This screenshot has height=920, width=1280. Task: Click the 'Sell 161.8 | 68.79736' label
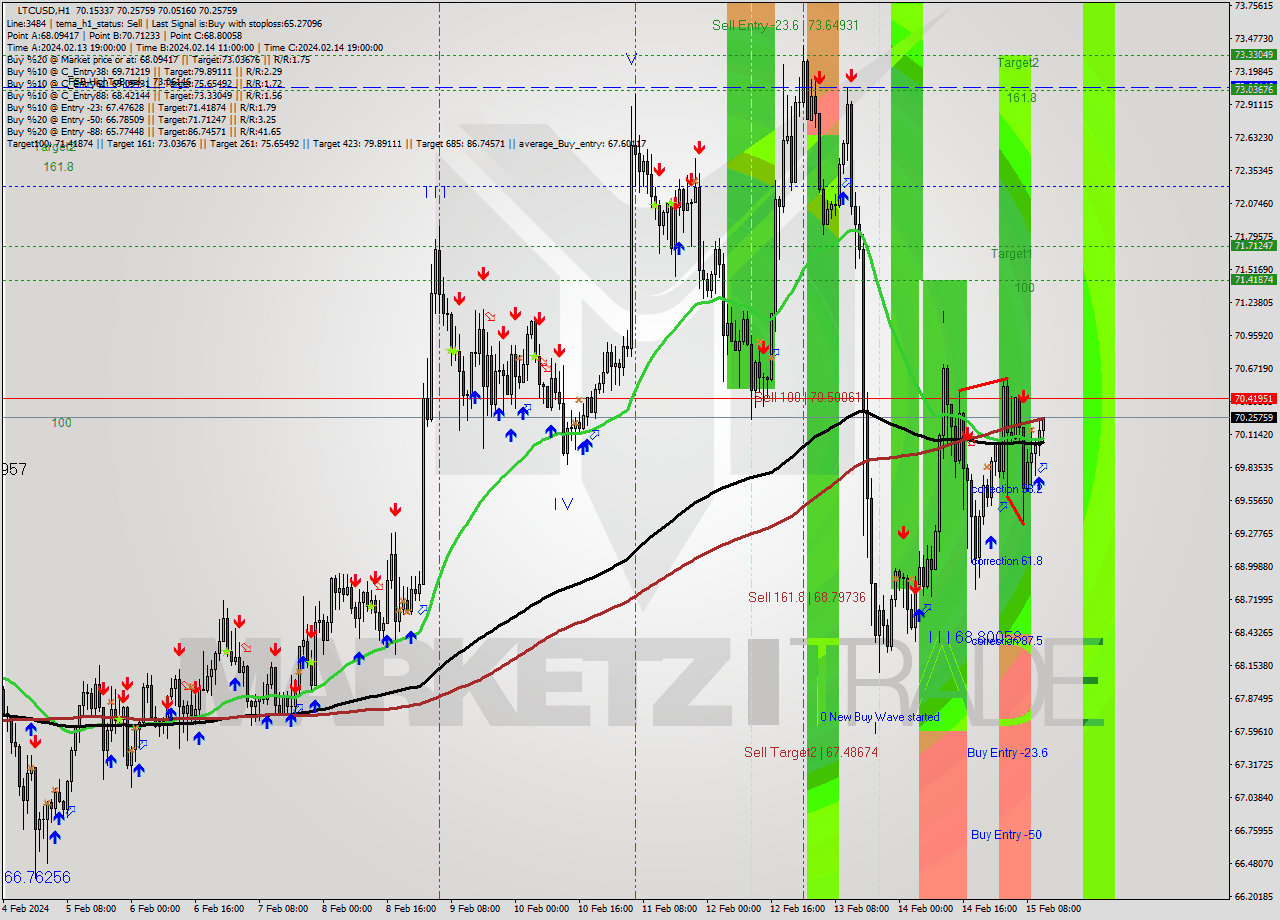pos(806,597)
